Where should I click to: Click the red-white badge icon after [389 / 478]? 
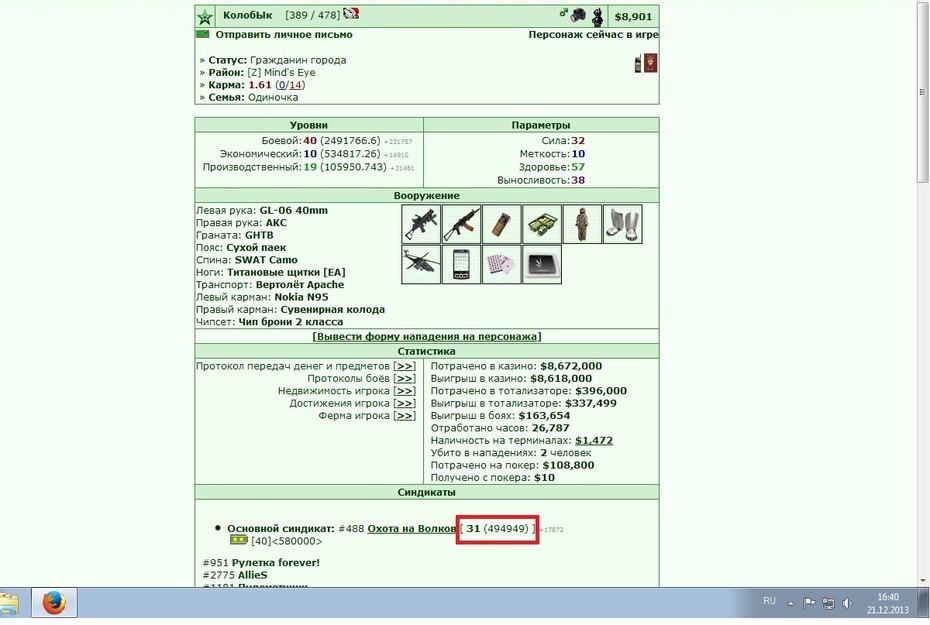tap(351, 14)
